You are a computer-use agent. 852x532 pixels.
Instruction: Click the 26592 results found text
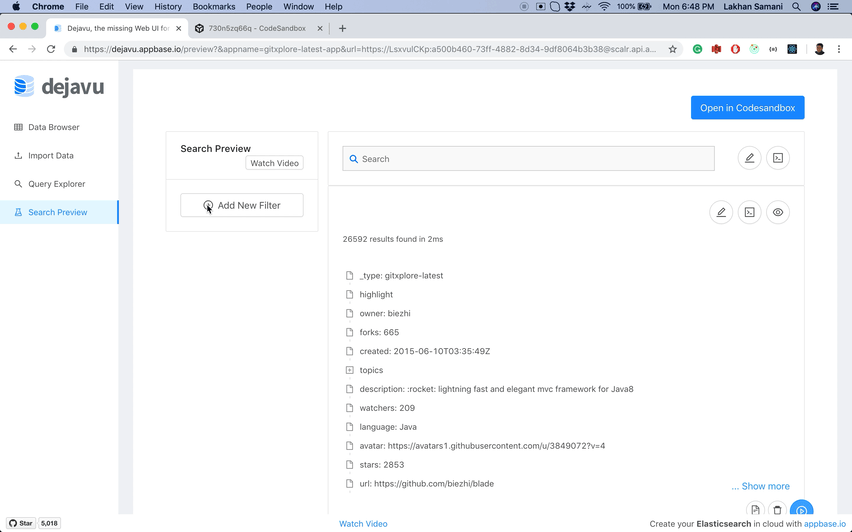pos(392,239)
